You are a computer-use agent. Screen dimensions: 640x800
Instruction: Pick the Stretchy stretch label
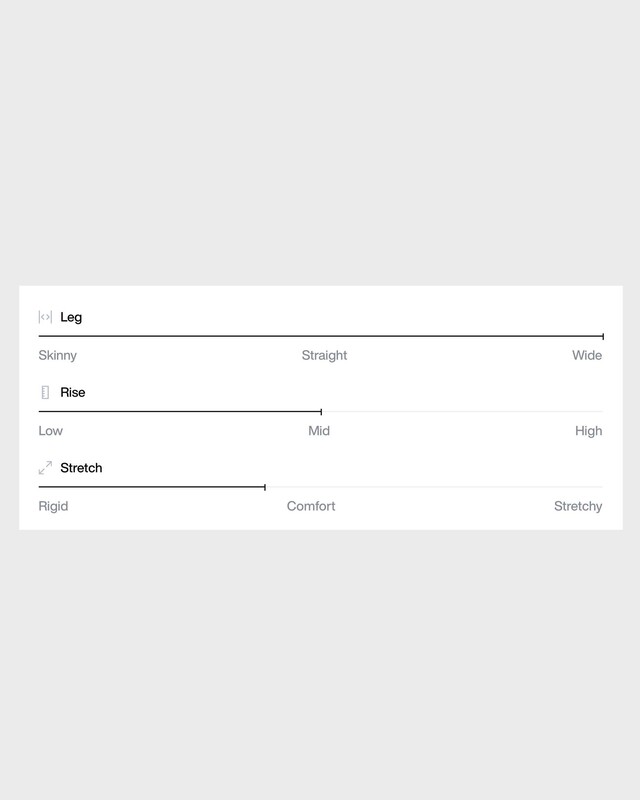click(x=578, y=506)
